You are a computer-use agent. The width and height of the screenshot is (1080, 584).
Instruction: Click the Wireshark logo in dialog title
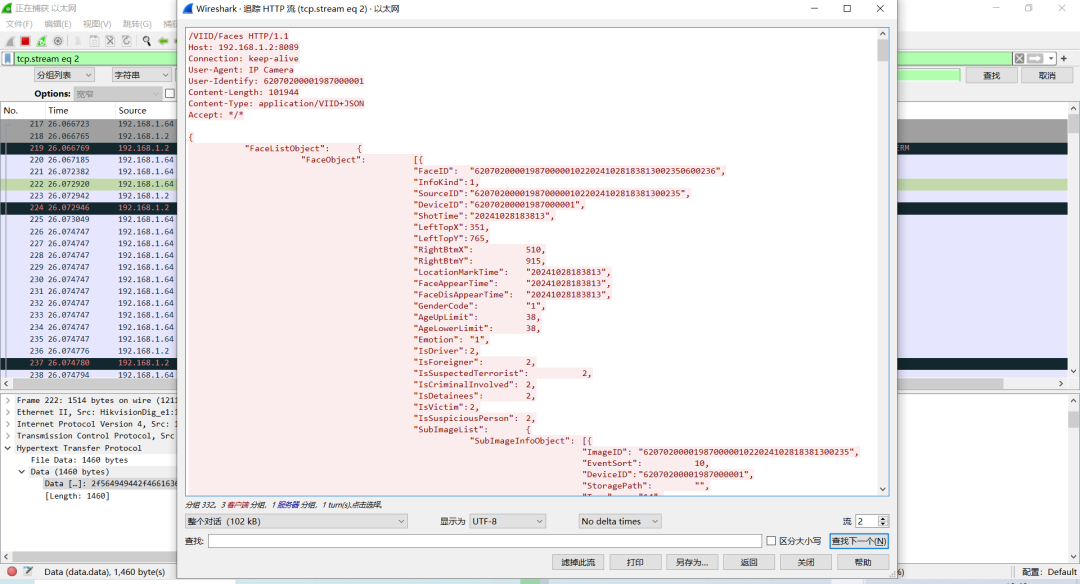click(187, 9)
